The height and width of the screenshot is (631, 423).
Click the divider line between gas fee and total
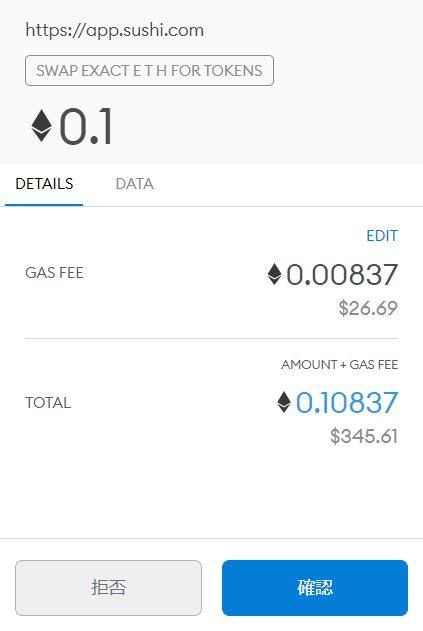point(211,338)
